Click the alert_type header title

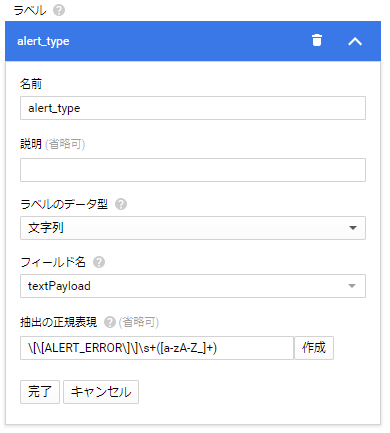[43, 41]
